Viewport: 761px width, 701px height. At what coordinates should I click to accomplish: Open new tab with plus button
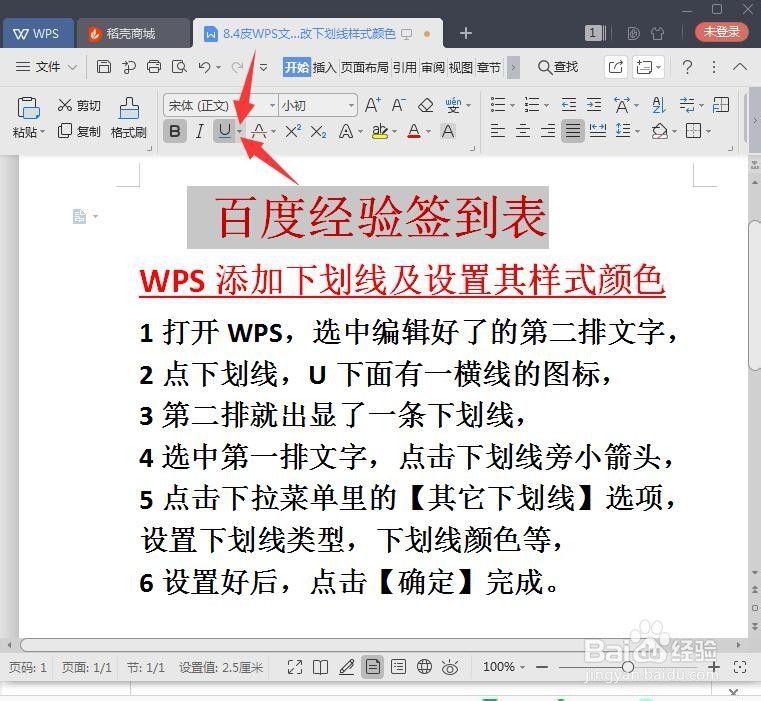(x=465, y=33)
